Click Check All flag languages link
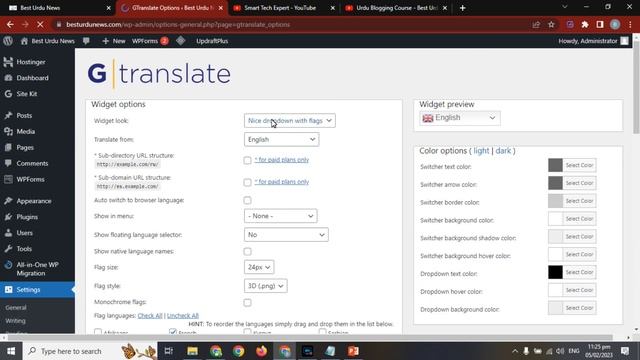Image resolution: width=640 pixels, height=360 pixels. click(150, 316)
